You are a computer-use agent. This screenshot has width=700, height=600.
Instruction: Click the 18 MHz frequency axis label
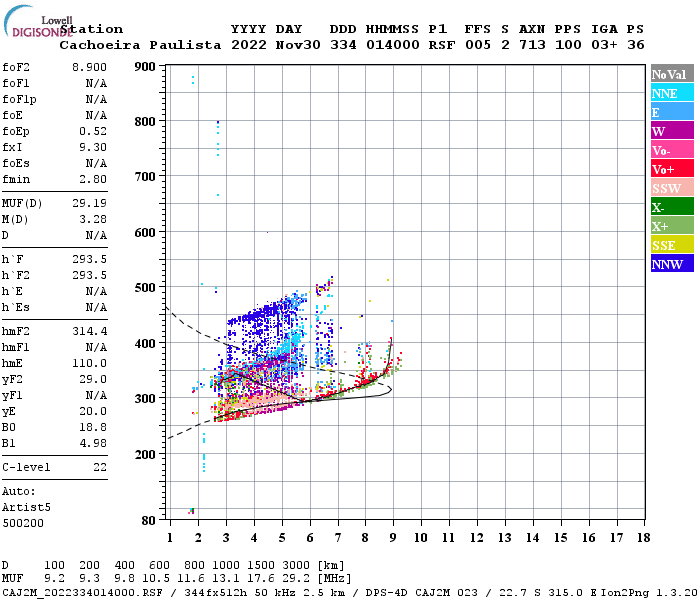click(643, 538)
